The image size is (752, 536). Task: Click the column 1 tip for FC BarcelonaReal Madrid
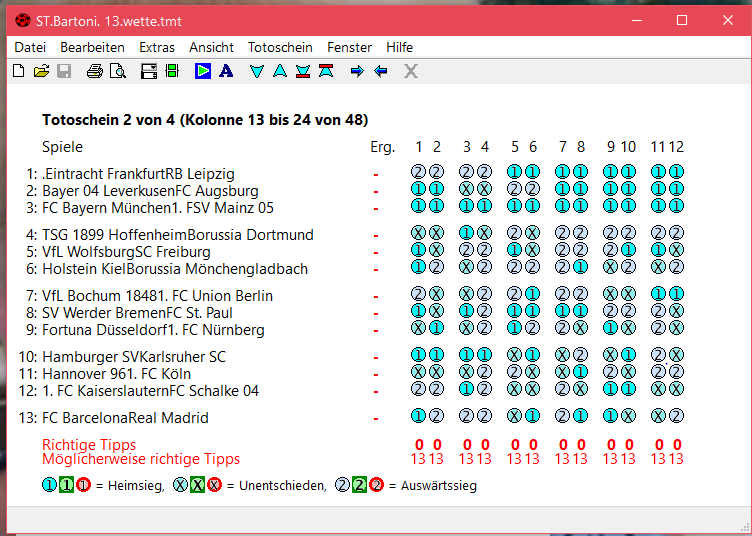pyautogui.click(x=418, y=416)
